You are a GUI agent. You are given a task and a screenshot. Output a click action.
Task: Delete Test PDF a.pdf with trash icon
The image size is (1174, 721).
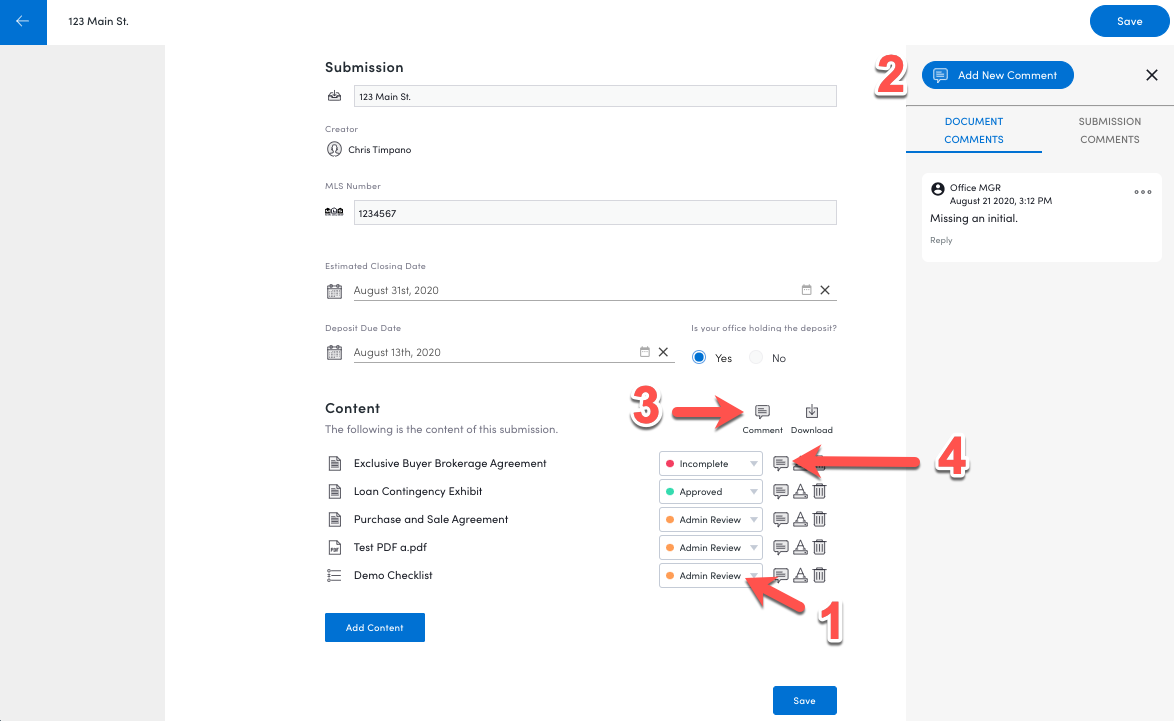pos(820,547)
